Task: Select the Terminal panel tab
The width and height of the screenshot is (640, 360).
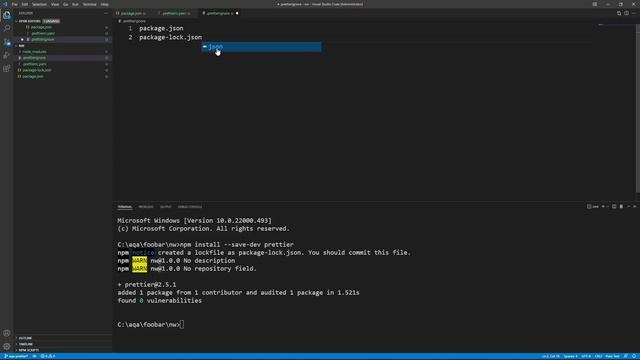Action: [x=124, y=207]
